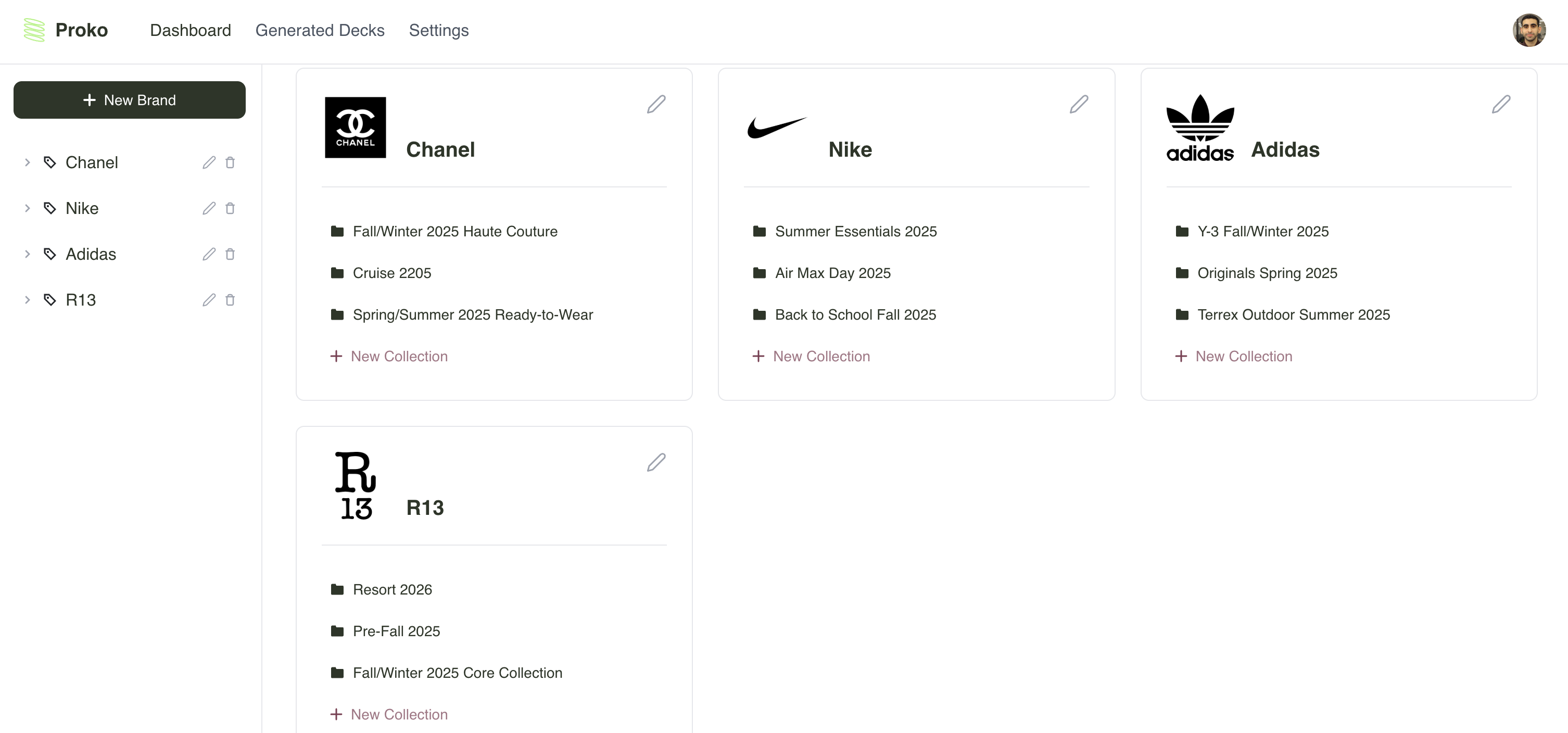Viewport: 1568px width, 733px height.
Task: Delete the Nike brand from sidebar
Action: (230, 208)
